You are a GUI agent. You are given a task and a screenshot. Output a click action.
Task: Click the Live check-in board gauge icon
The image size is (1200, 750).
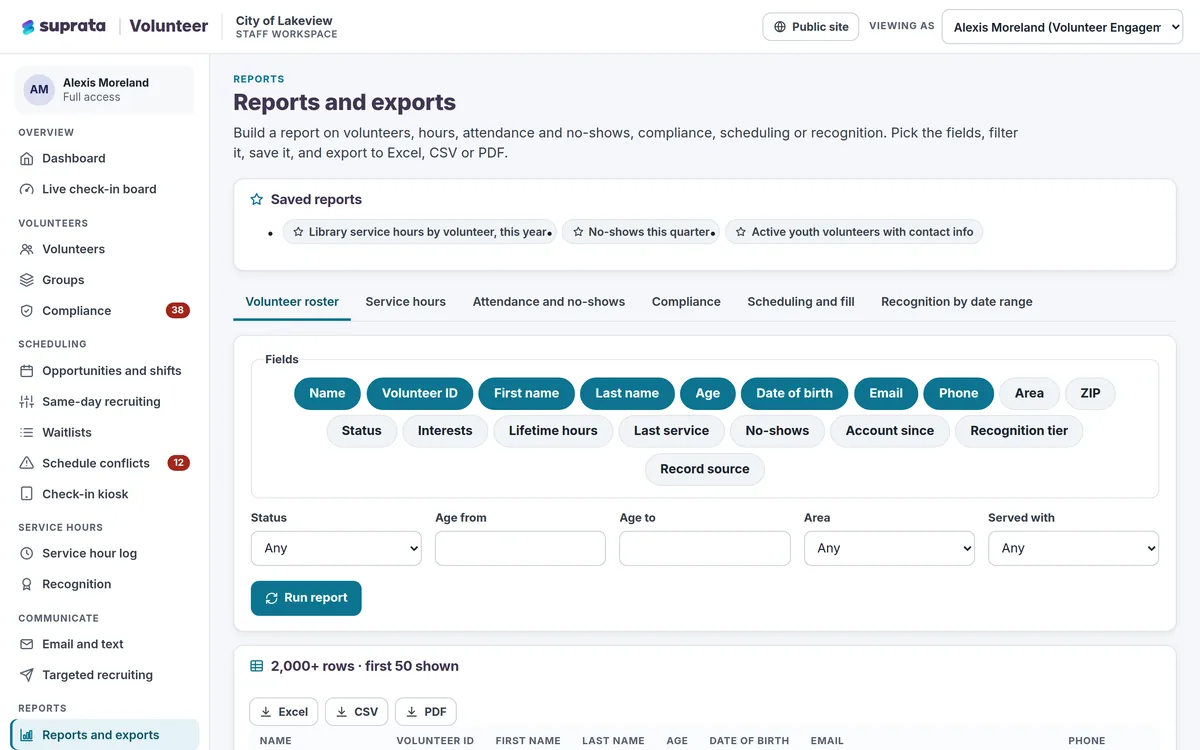click(x=27, y=189)
